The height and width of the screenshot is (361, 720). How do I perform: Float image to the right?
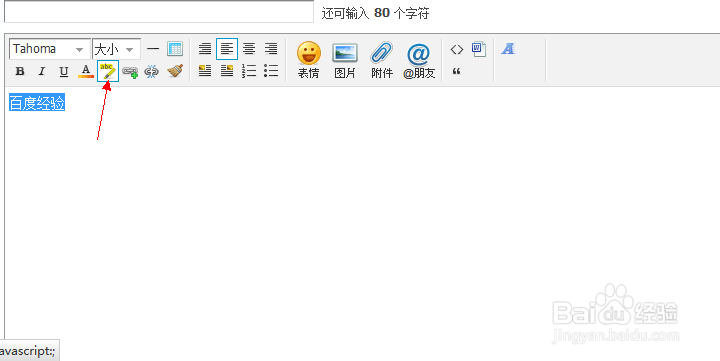tap(227, 71)
